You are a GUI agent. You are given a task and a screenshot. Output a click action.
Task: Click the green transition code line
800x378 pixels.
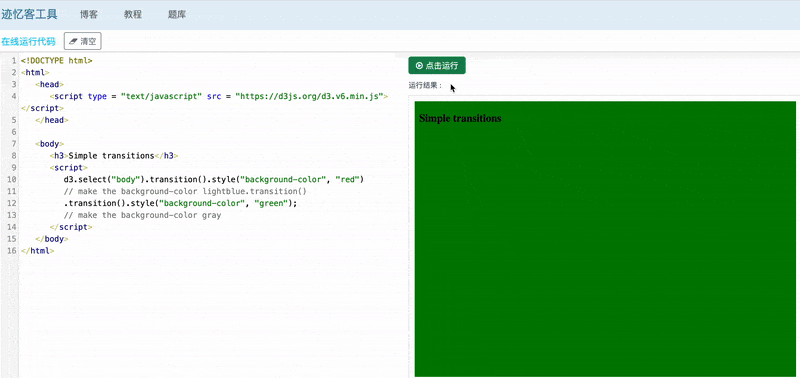point(180,203)
